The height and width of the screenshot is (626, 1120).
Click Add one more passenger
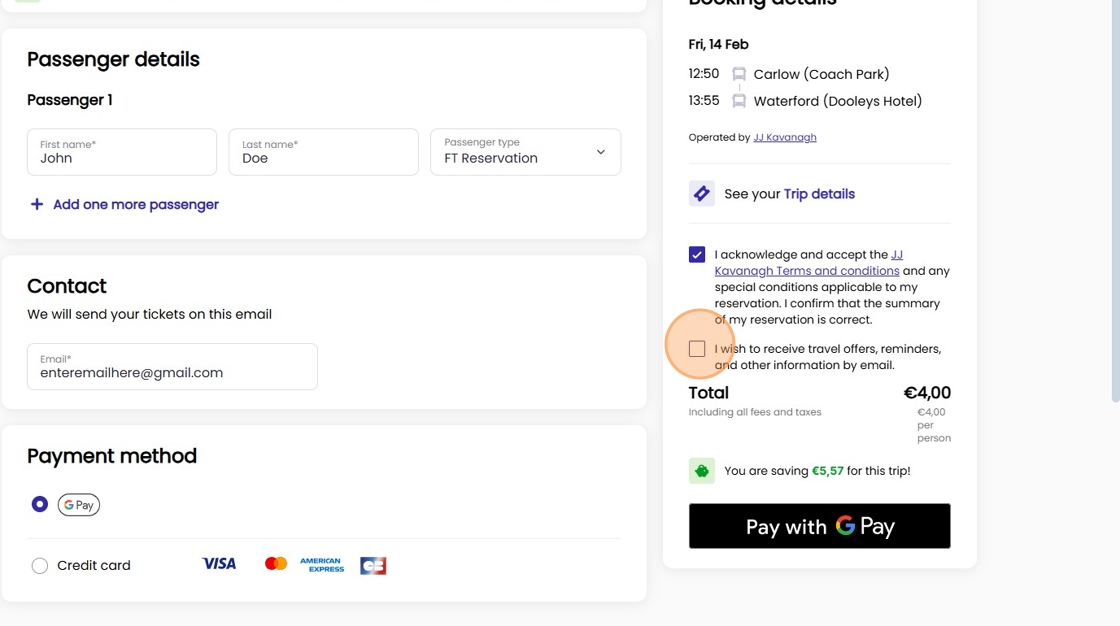[136, 204]
